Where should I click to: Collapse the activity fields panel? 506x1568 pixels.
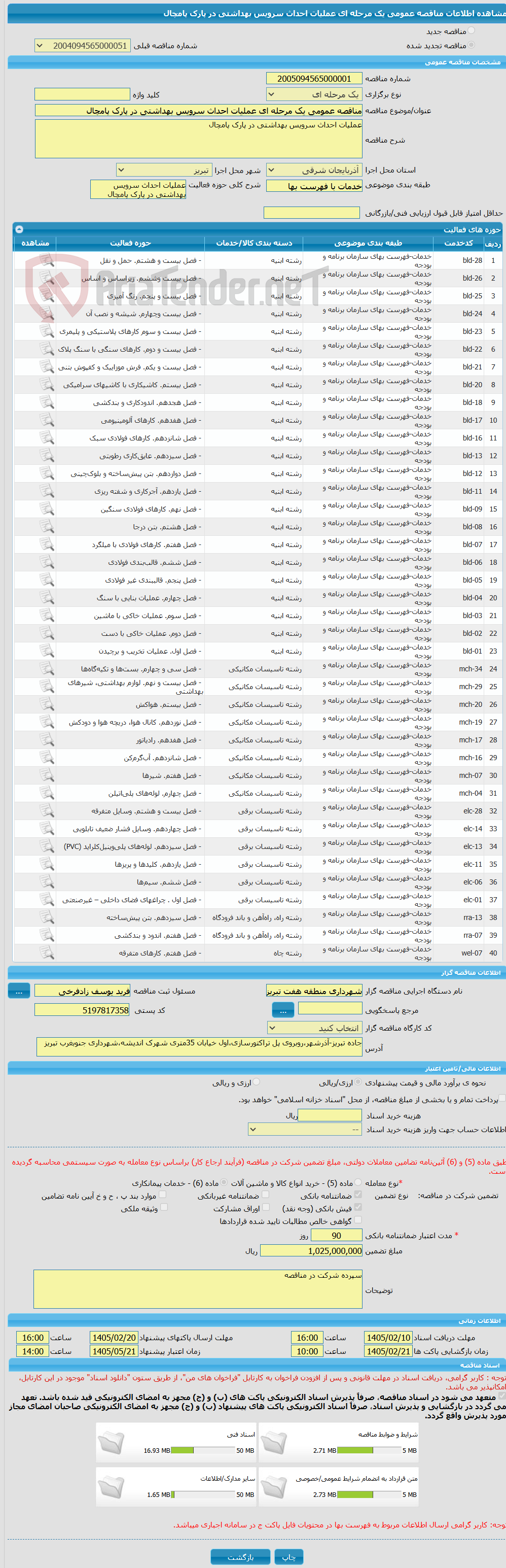19,229
